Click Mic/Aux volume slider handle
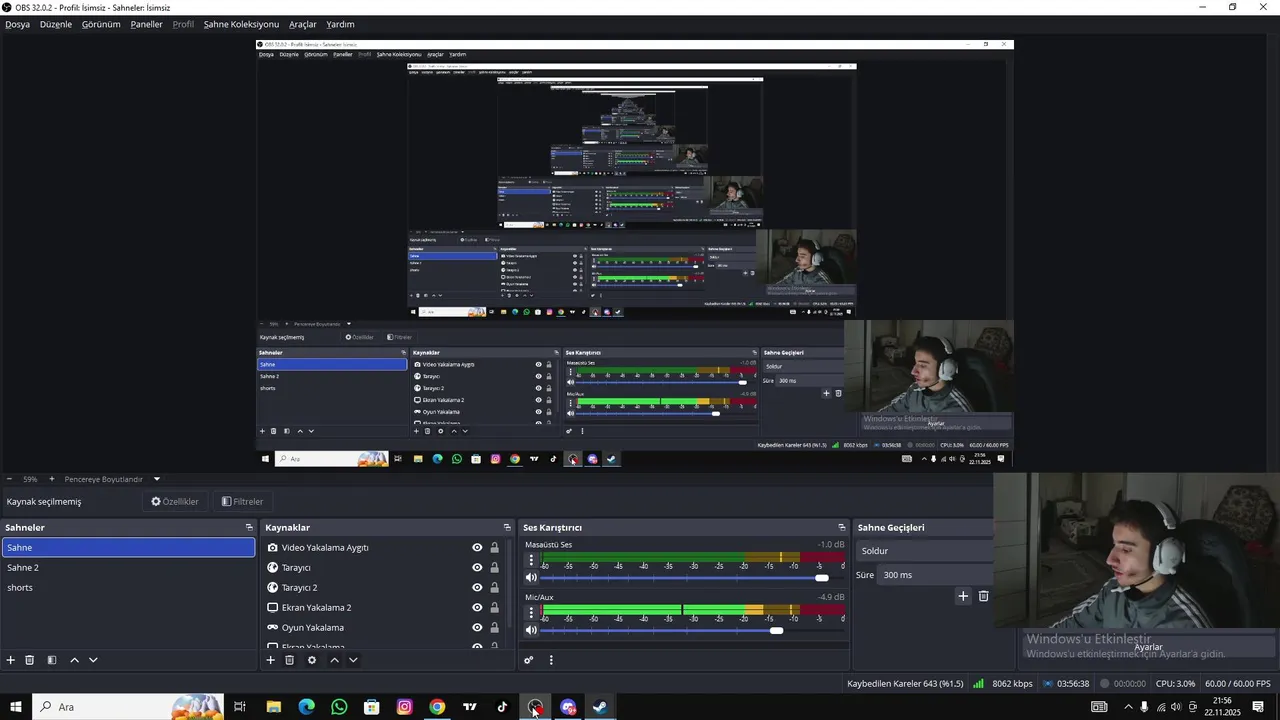 click(x=776, y=631)
